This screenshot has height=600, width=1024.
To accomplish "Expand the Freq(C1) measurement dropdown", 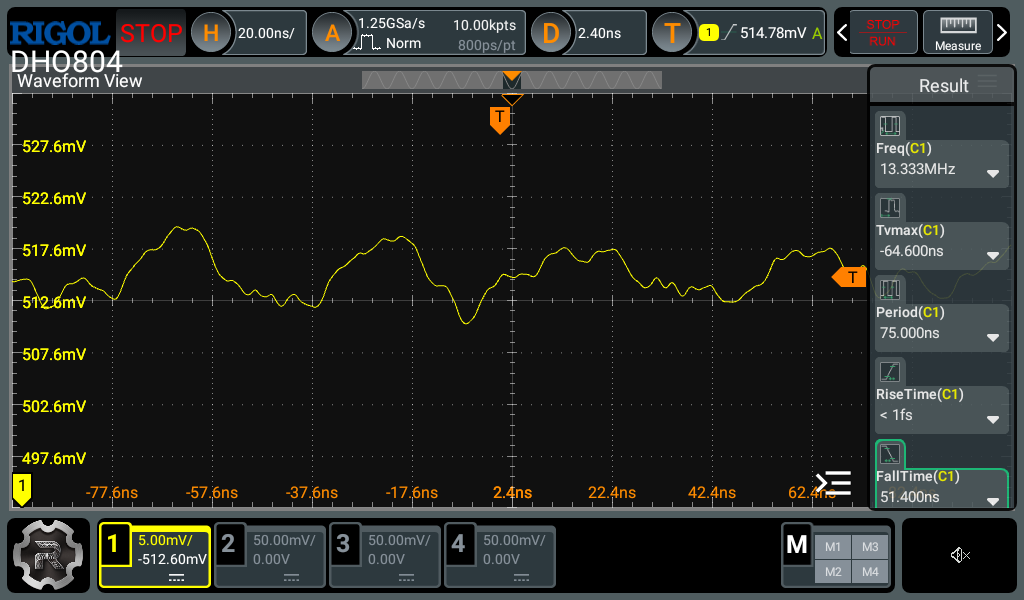I will tap(992, 172).
